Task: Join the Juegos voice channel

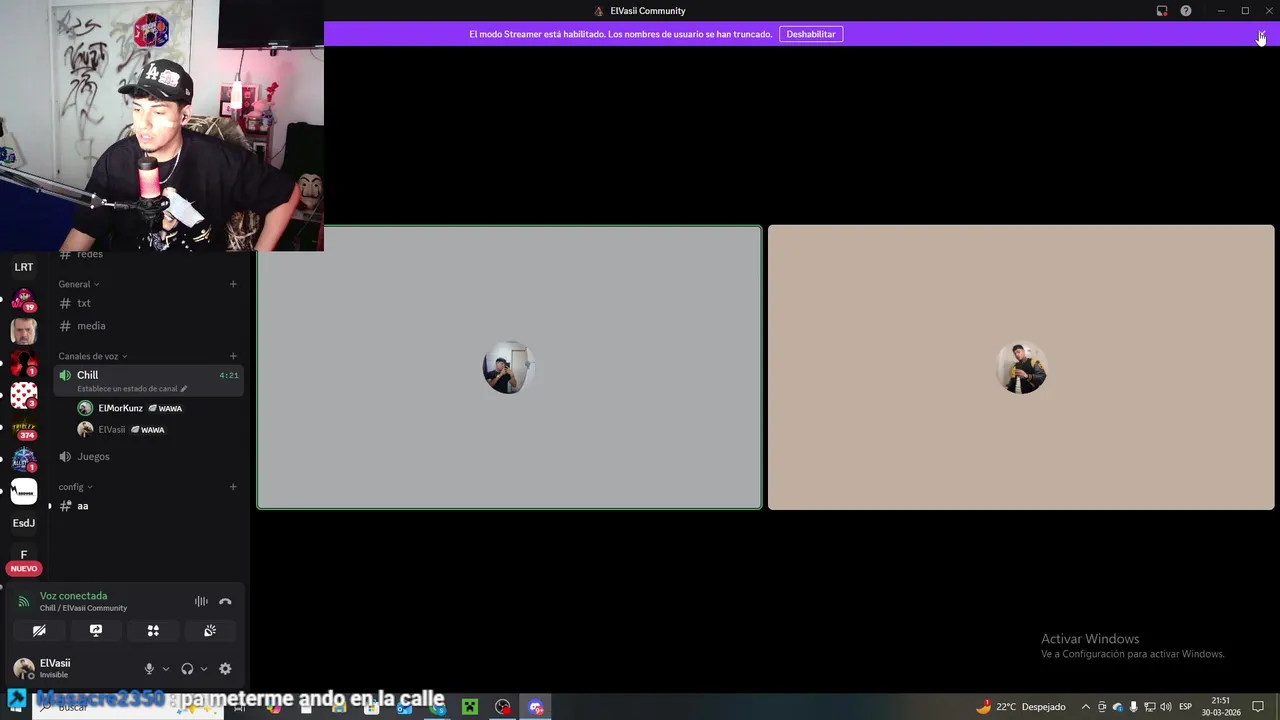Action: [x=148, y=456]
